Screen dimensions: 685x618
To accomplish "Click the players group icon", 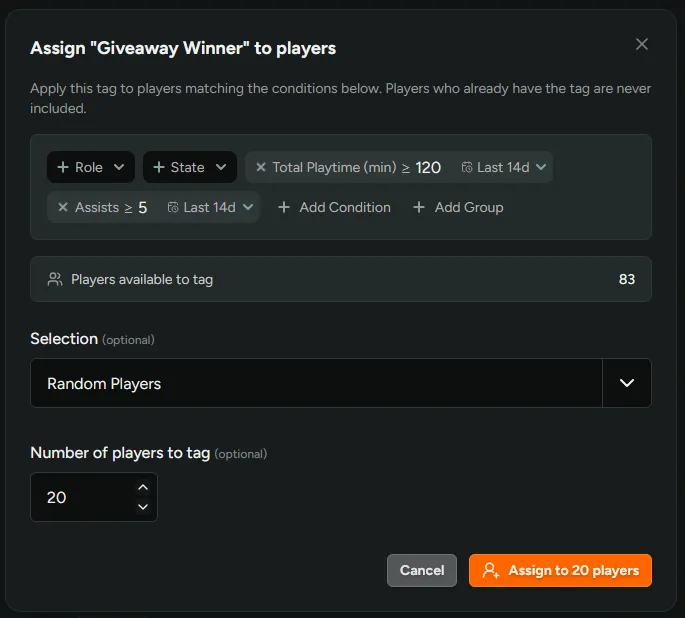I will 55,280.
